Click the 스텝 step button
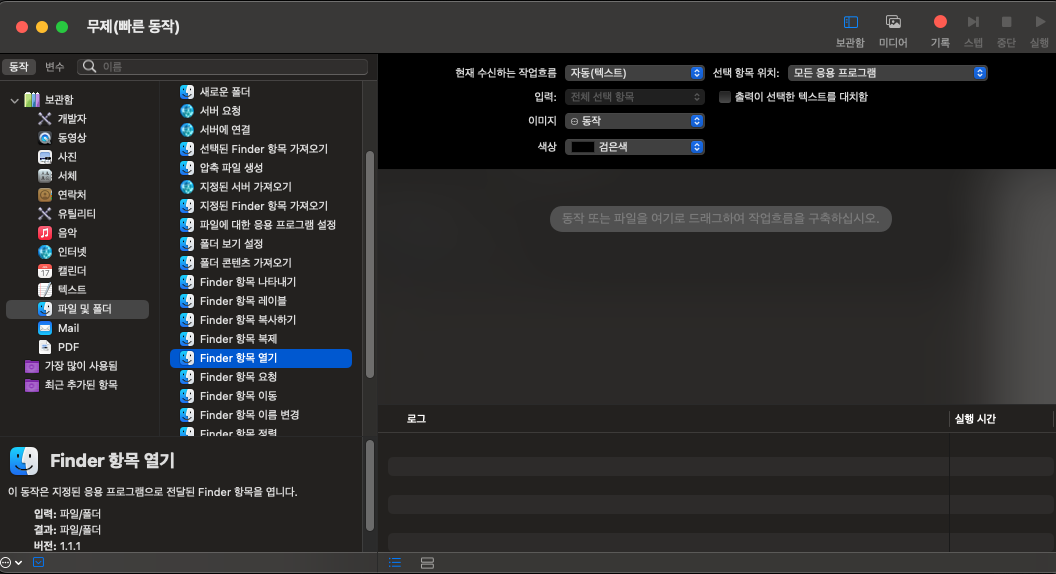This screenshot has height=574, width=1056. tap(973, 31)
